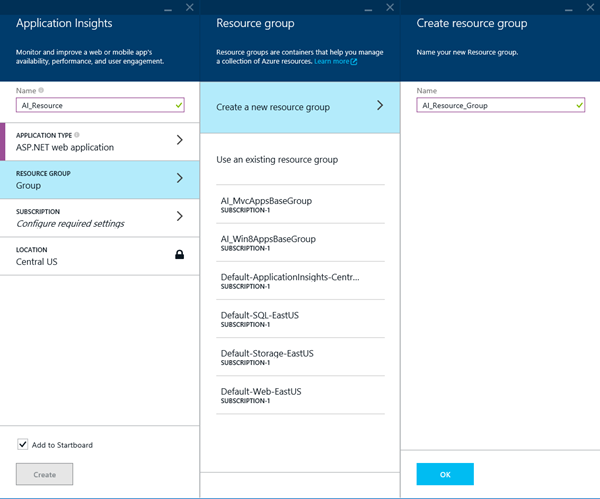The width and height of the screenshot is (600, 499).
Task: Click the info icon beside Application Type
Action: coord(77,135)
